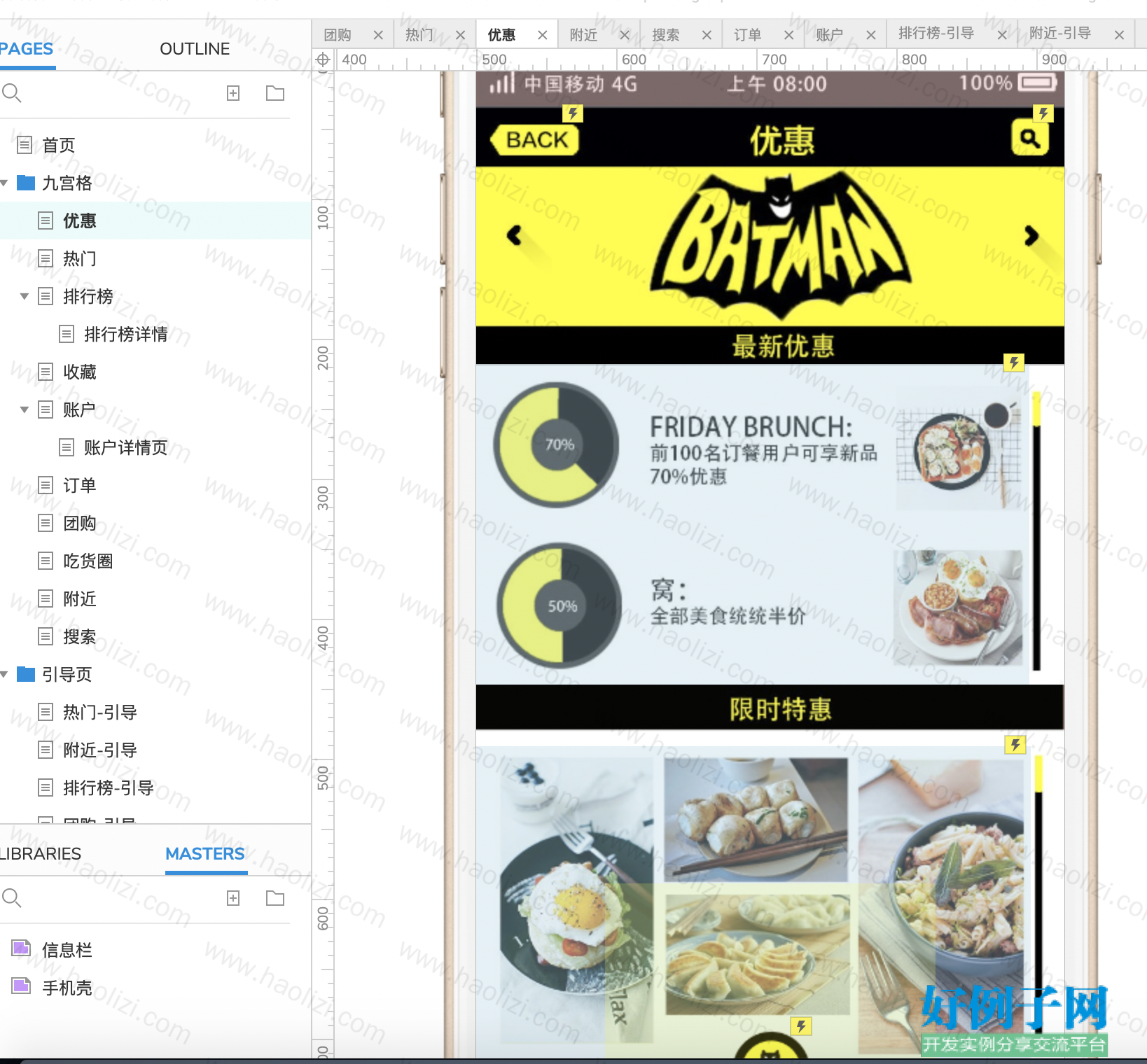The height and width of the screenshot is (1064, 1147).
Task: Collapse the 排行榜 page tree
Action: coord(25,297)
